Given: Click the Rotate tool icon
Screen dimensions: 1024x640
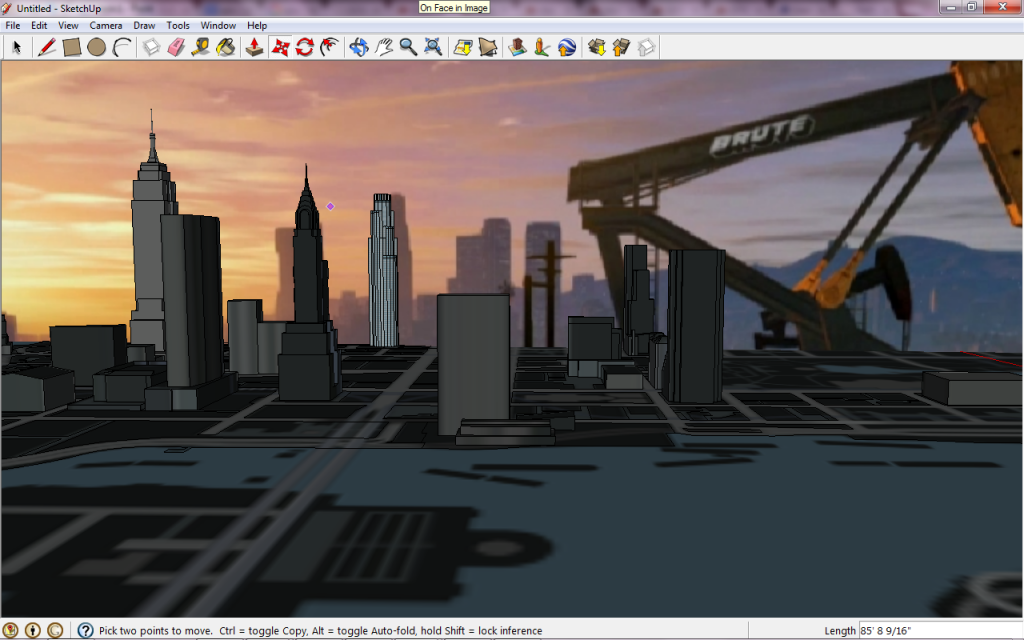Looking at the screenshot, I should tap(305, 47).
